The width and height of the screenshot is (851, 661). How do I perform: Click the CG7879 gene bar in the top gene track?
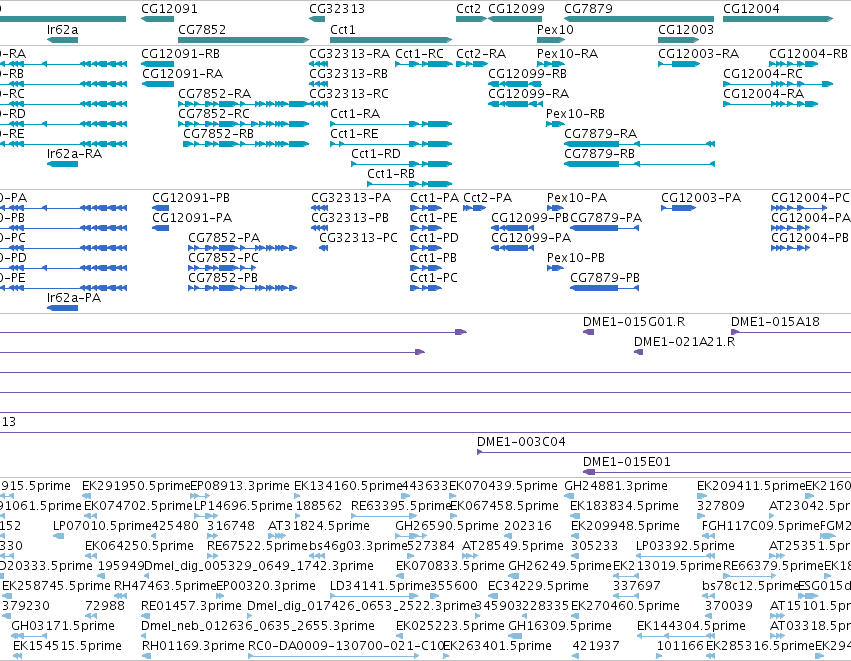[639, 19]
